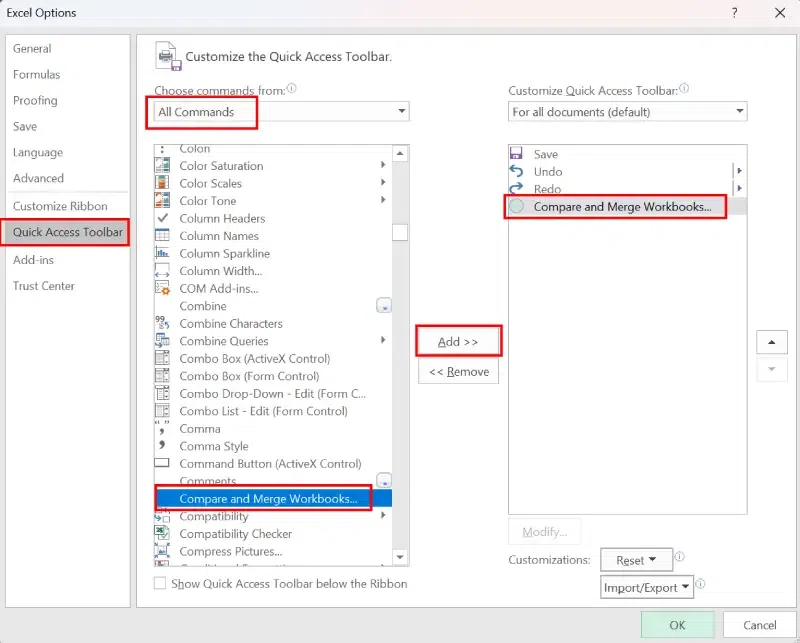
Task: Click the Compress Pictures icon
Action: [162, 551]
